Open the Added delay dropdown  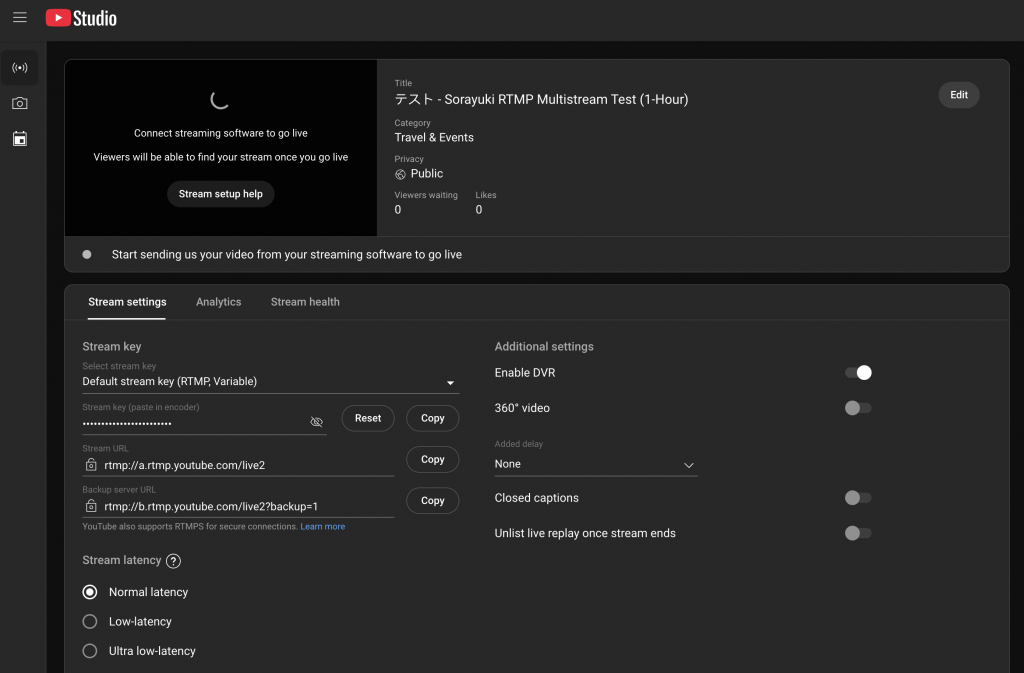click(595, 465)
